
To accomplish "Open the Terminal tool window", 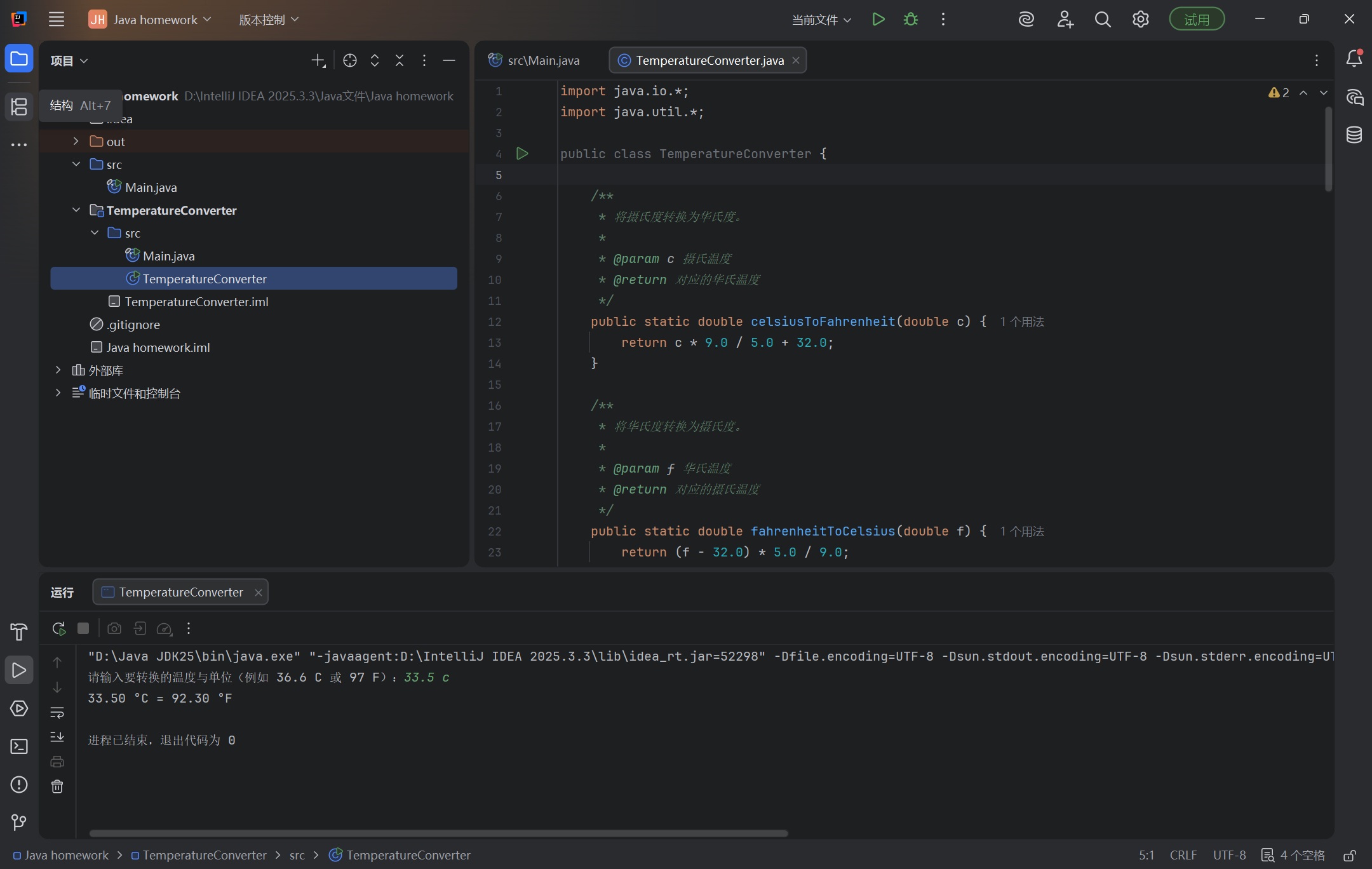I will point(19,746).
